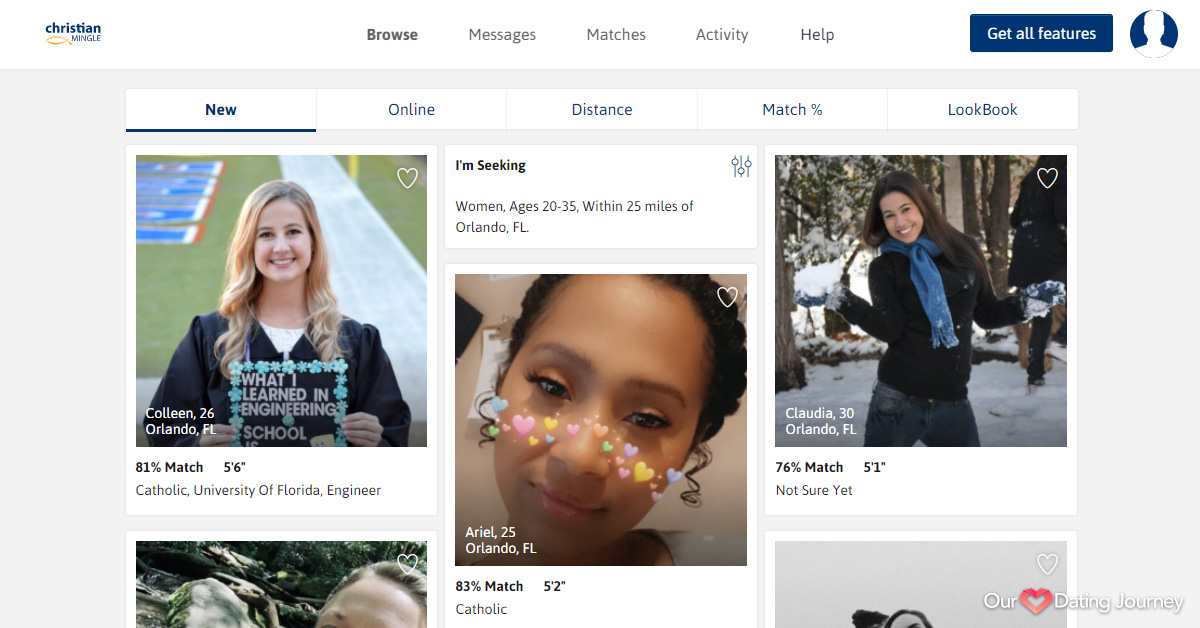The height and width of the screenshot is (628, 1200).
Task: Click the Get all features button
Action: point(1041,33)
